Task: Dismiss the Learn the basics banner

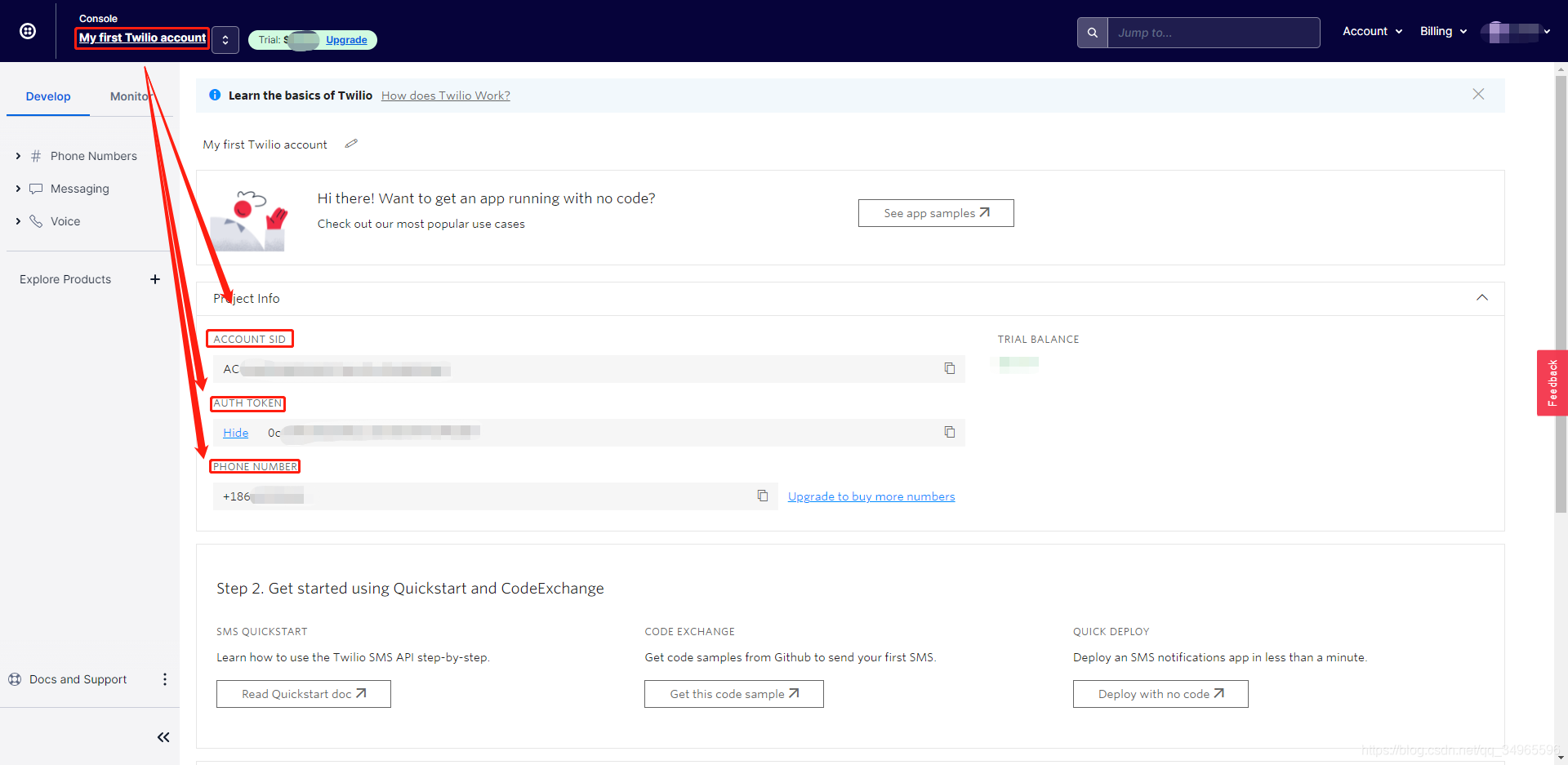Action: [x=1478, y=94]
